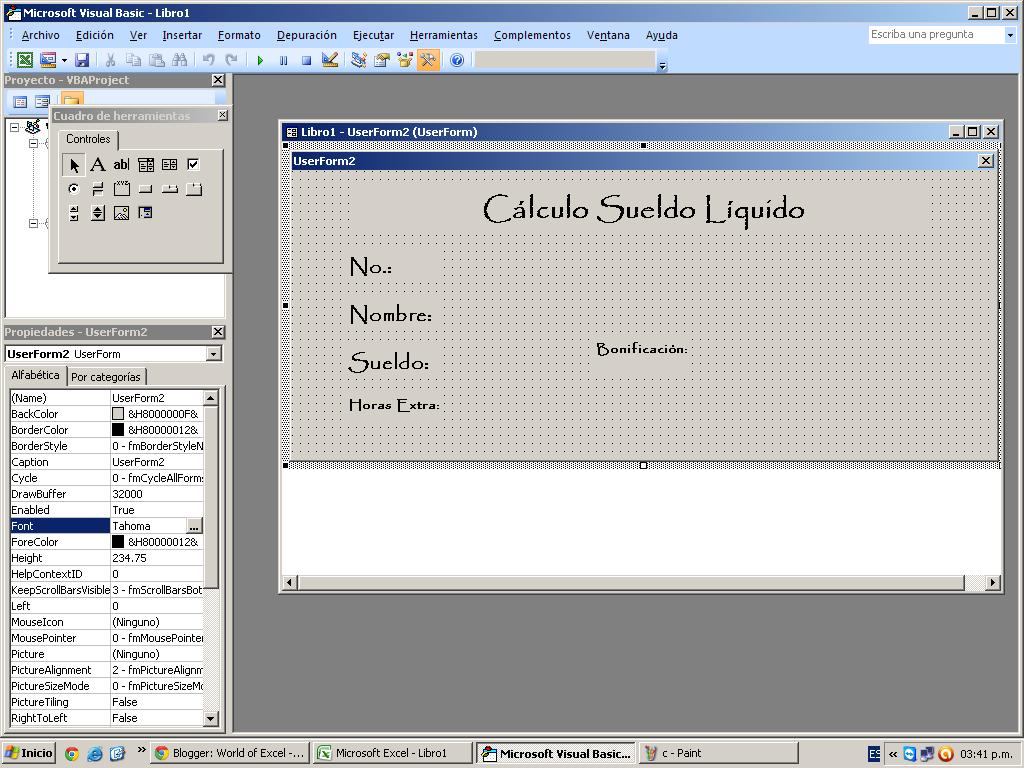Open the toolbar options arrow at toolbar end
Screen dimensions: 1024x768
point(662,65)
